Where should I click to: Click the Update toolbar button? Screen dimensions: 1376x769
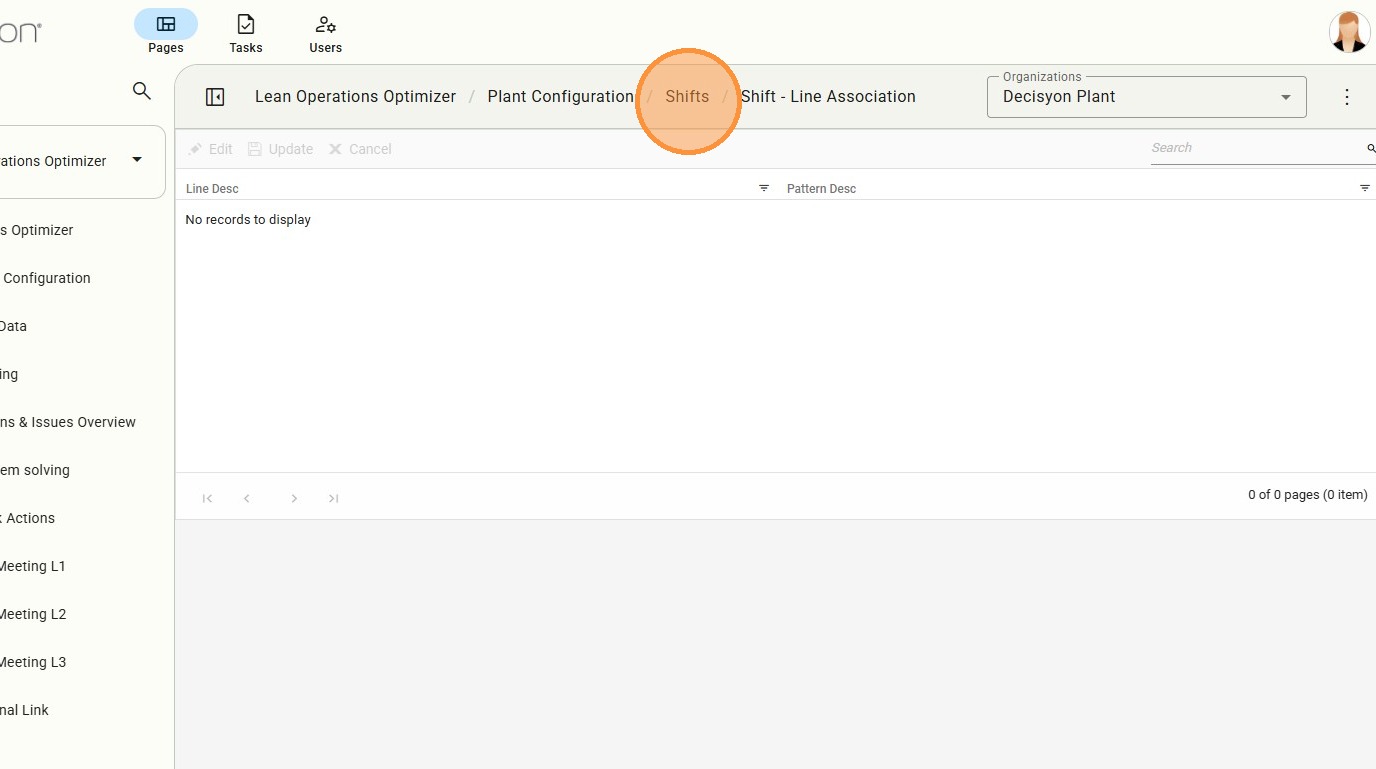(x=281, y=149)
